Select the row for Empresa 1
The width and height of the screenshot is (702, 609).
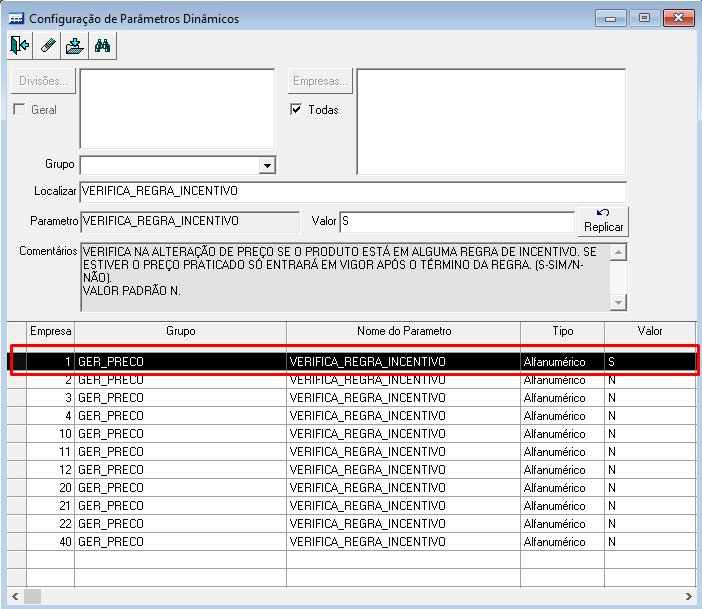[351, 362]
